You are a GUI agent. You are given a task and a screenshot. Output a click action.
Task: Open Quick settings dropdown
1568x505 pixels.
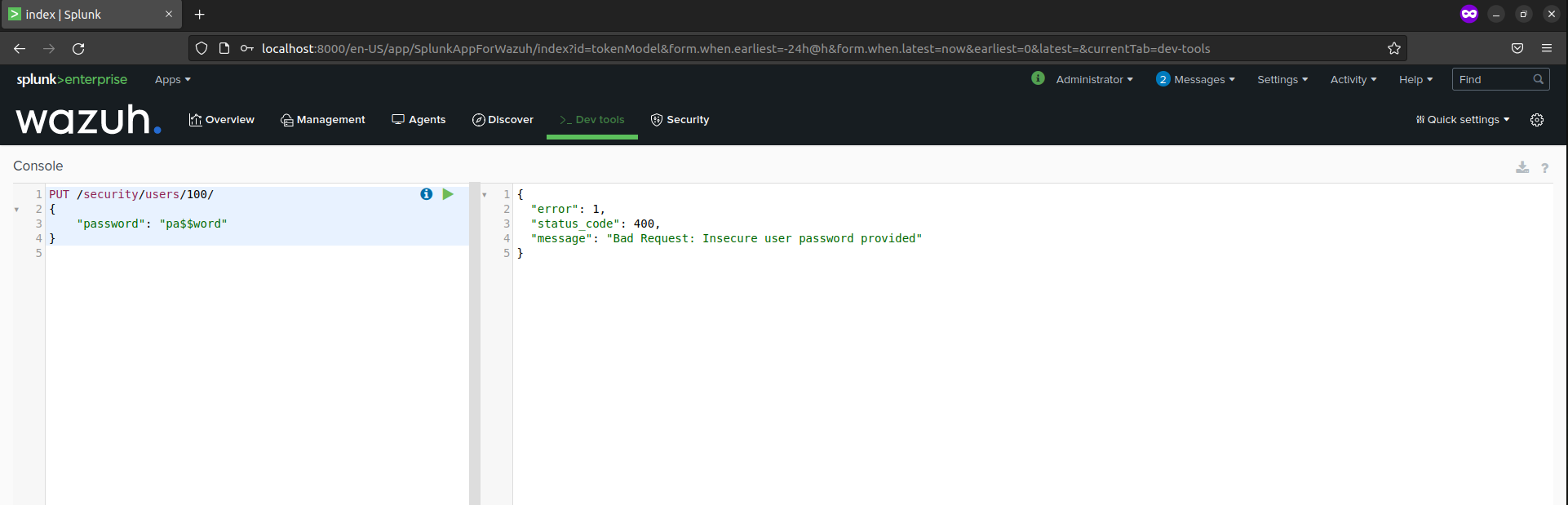1463,120
